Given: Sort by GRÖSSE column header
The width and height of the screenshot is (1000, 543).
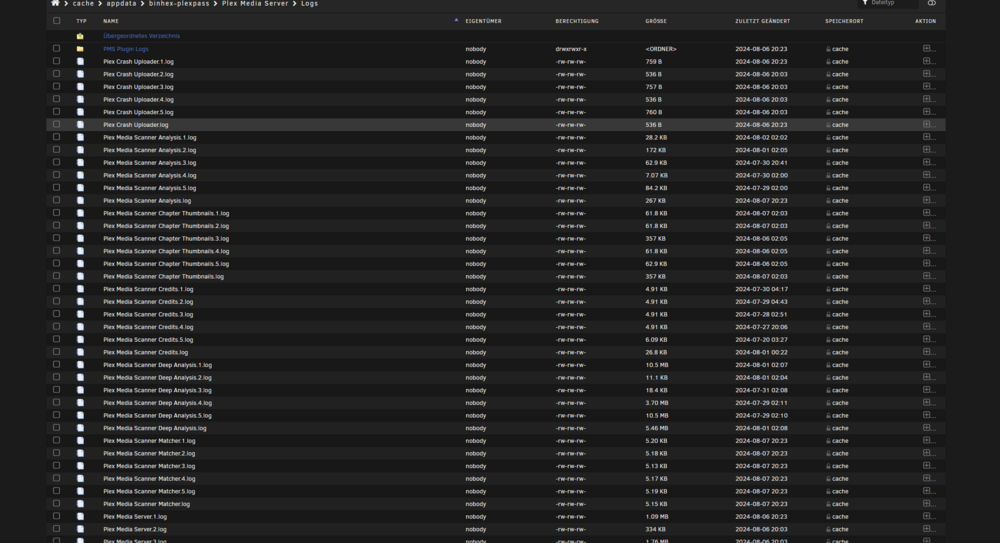Looking at the screenshot, I should point(656,21).
